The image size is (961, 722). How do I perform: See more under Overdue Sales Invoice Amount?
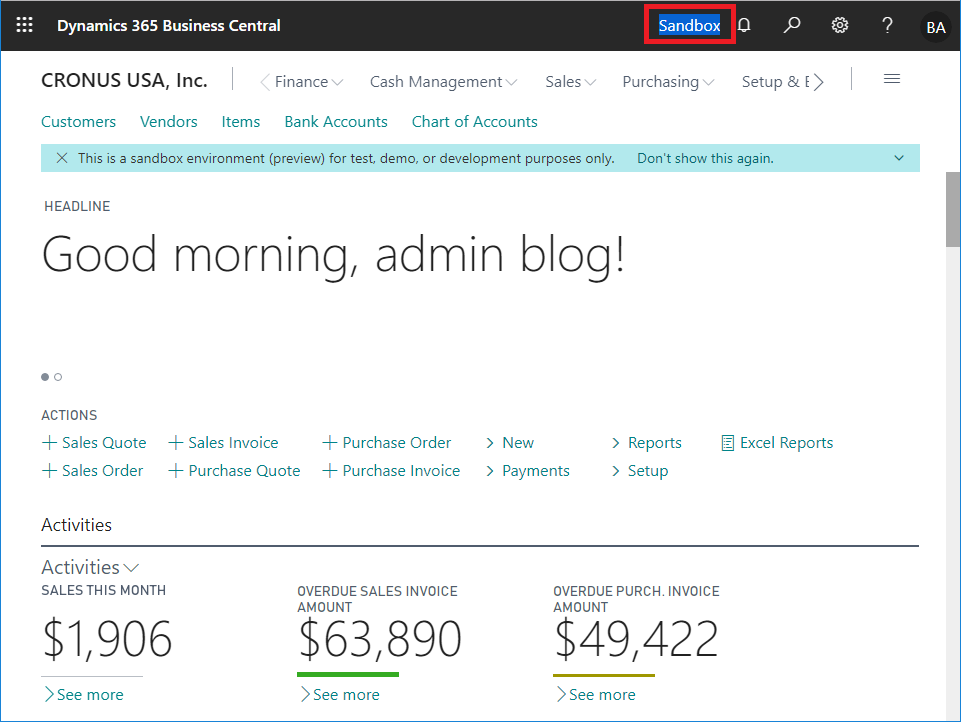(x=340, y=694)
